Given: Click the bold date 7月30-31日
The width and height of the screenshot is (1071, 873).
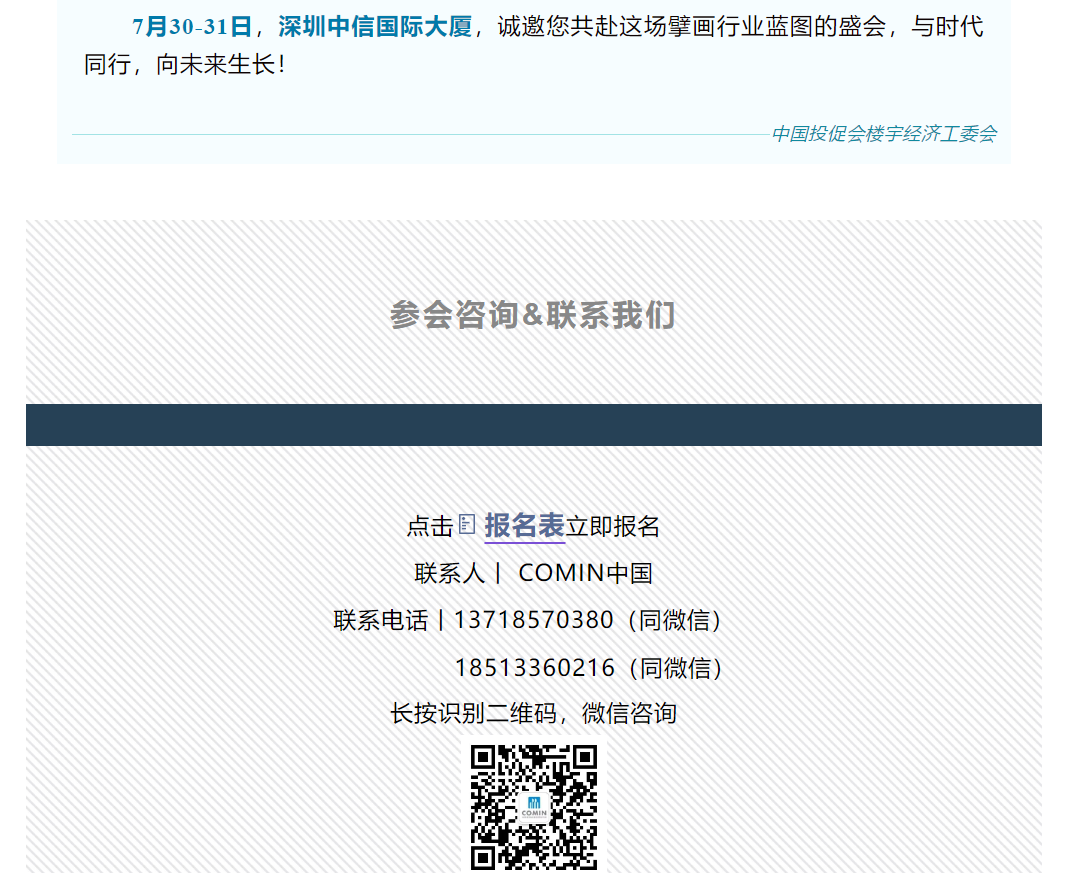Looking at the screenshot, I should [192, 27].
